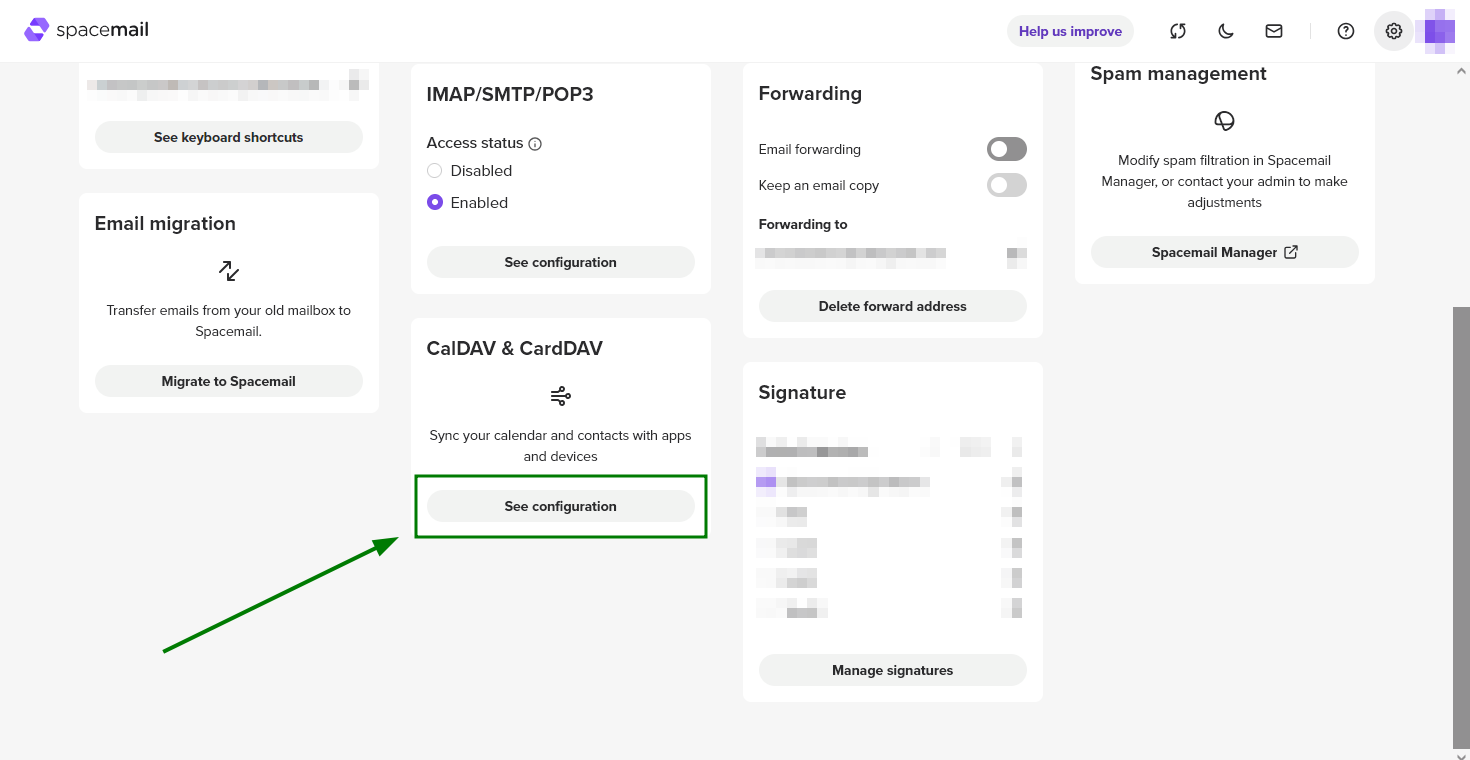Select the Enabled access status option
The height and width of the screenshot is (760, 1470).
click(x=435, y=202)
